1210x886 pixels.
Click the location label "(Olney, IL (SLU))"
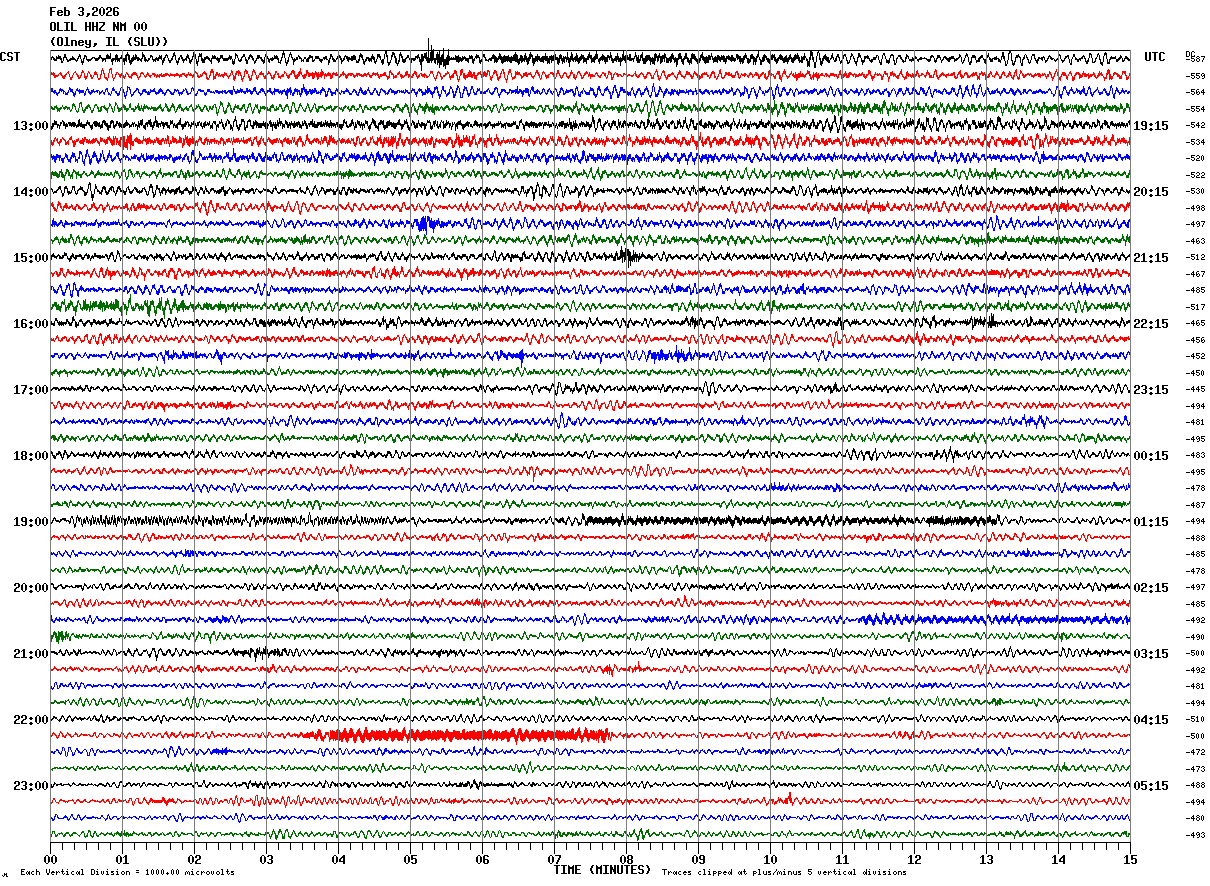(x=109, y=42)
